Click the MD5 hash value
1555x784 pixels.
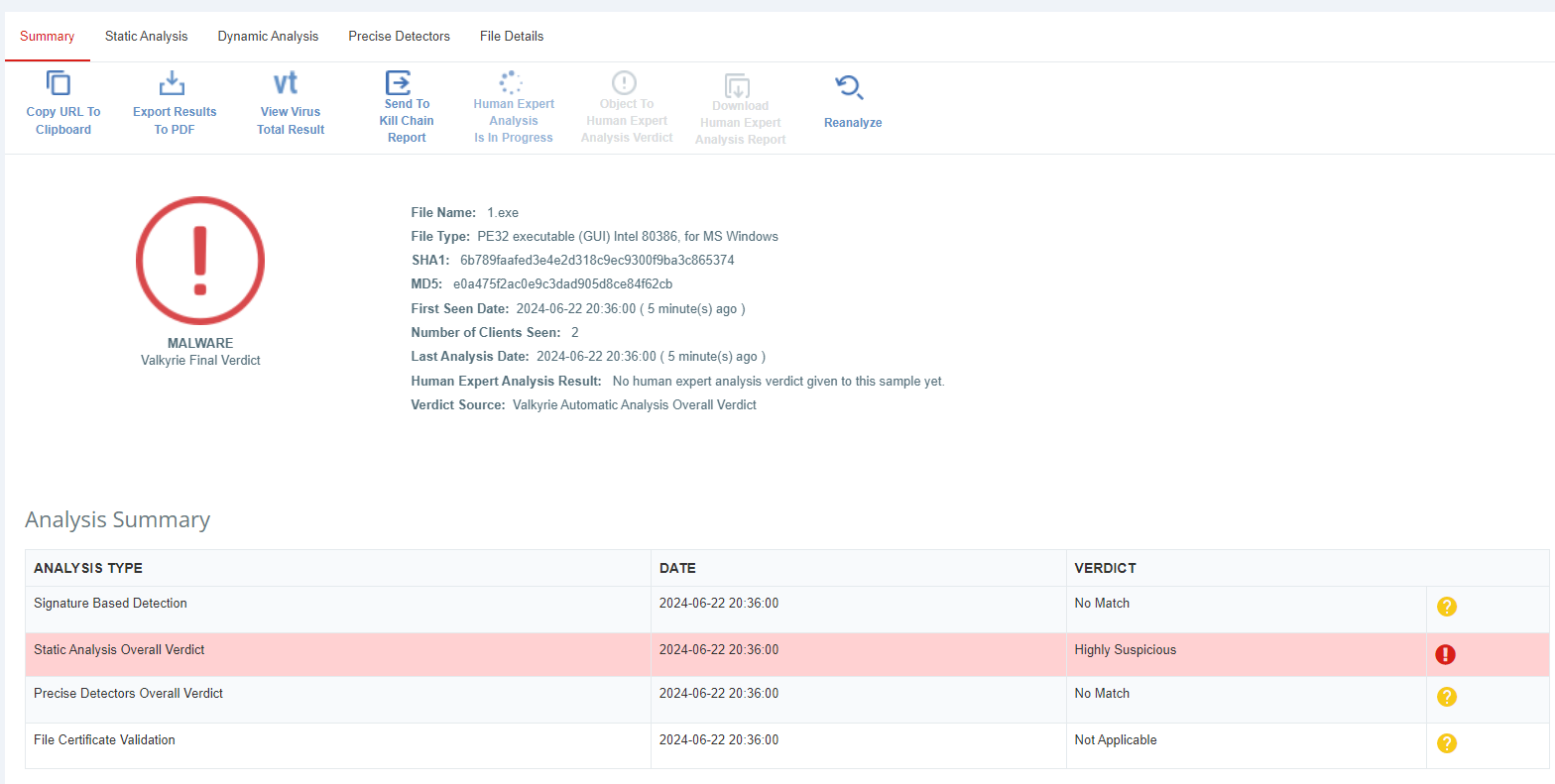[562, 284]
